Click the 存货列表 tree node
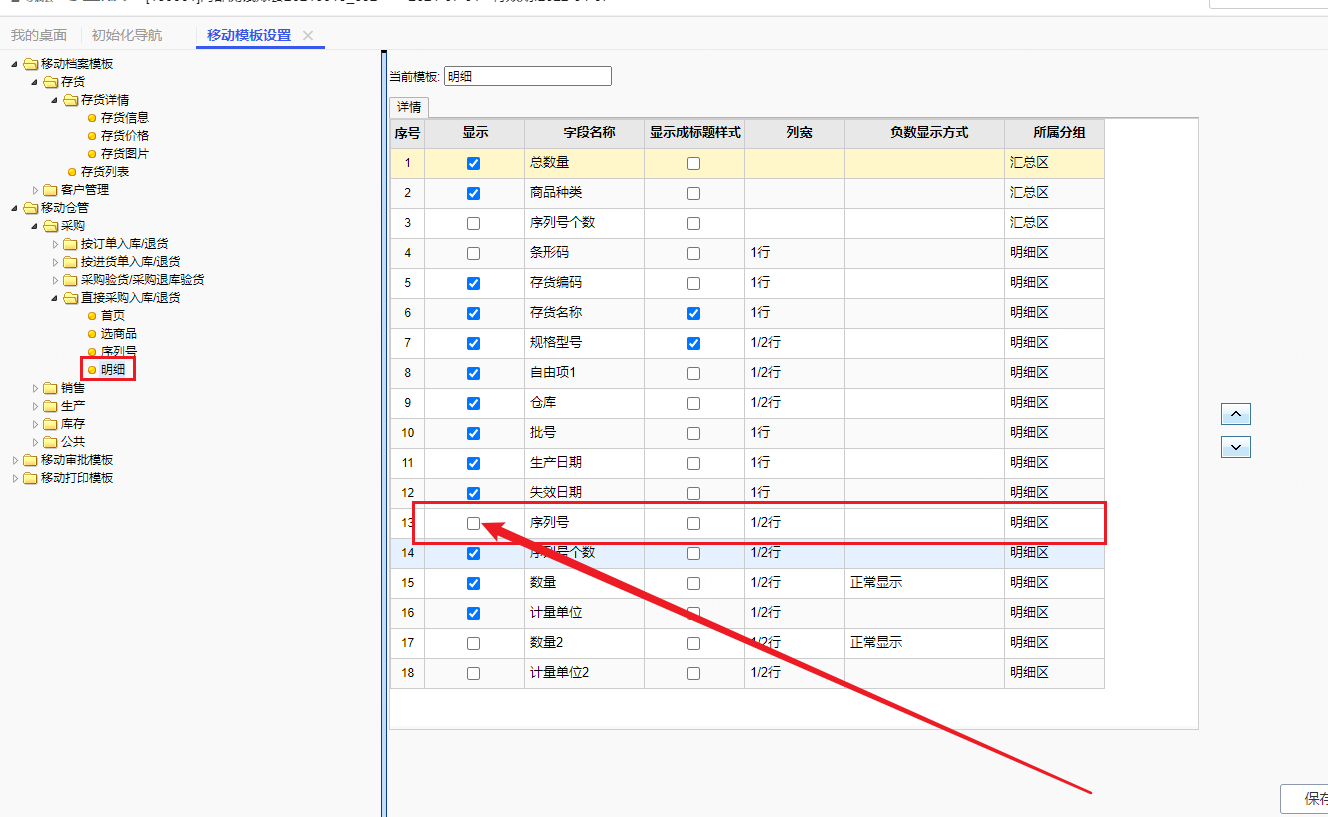1328x817 pixels. tap(104, 172)
